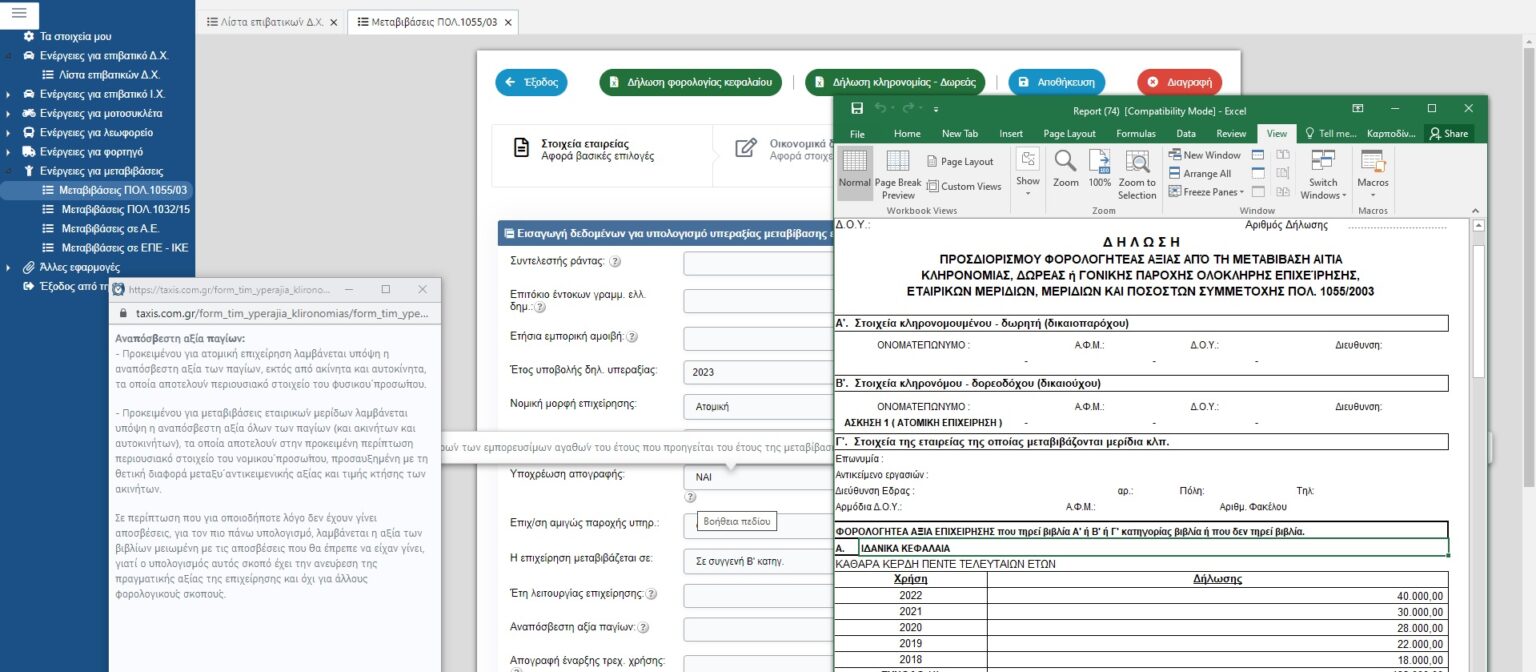Viewport: 1536px width, 672px height.
Task: Select Μεταβιβάσεις ΠΟΛ.1032/15 in the sidebar
Action: point(125,209)
